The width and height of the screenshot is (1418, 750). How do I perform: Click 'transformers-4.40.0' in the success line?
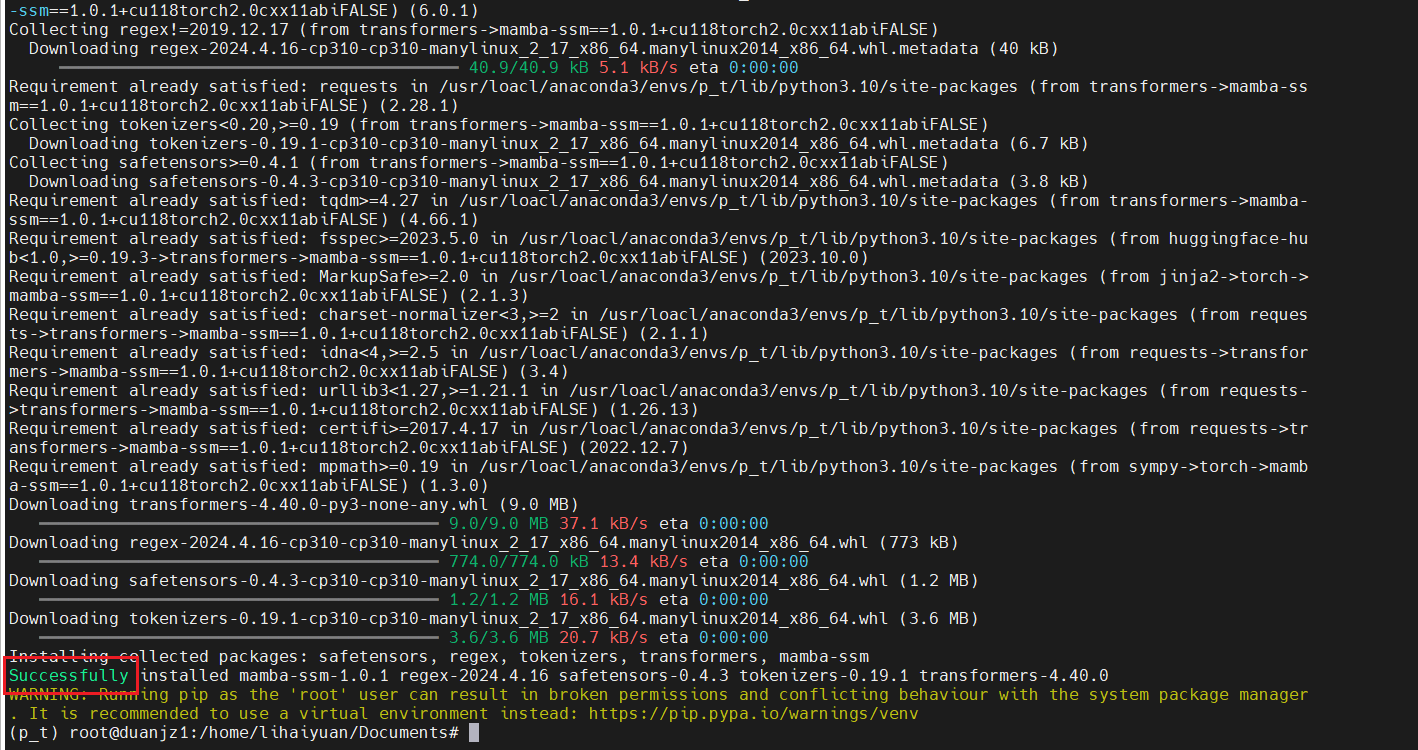(x=1014, y=676)
